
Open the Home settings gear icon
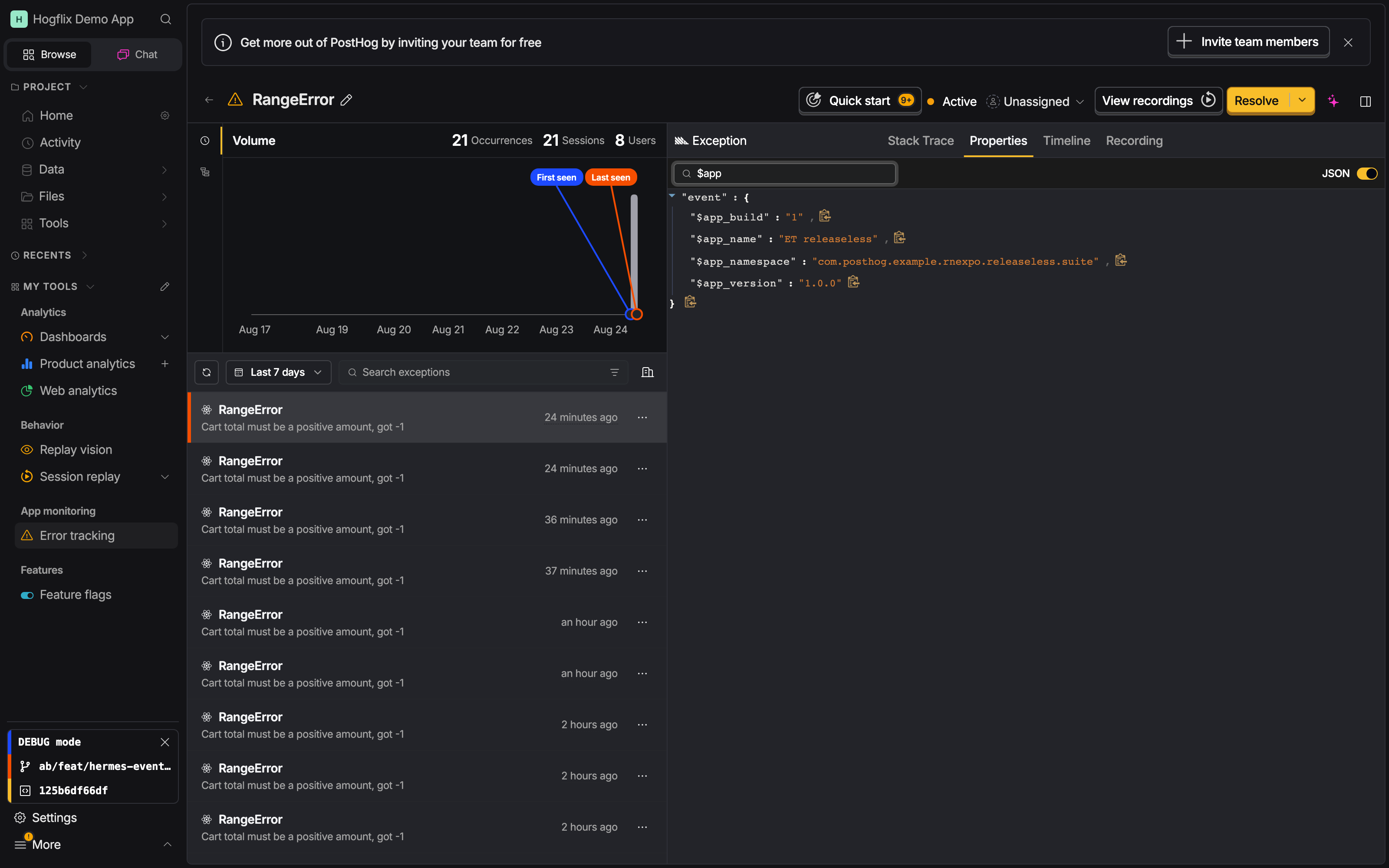165,116
